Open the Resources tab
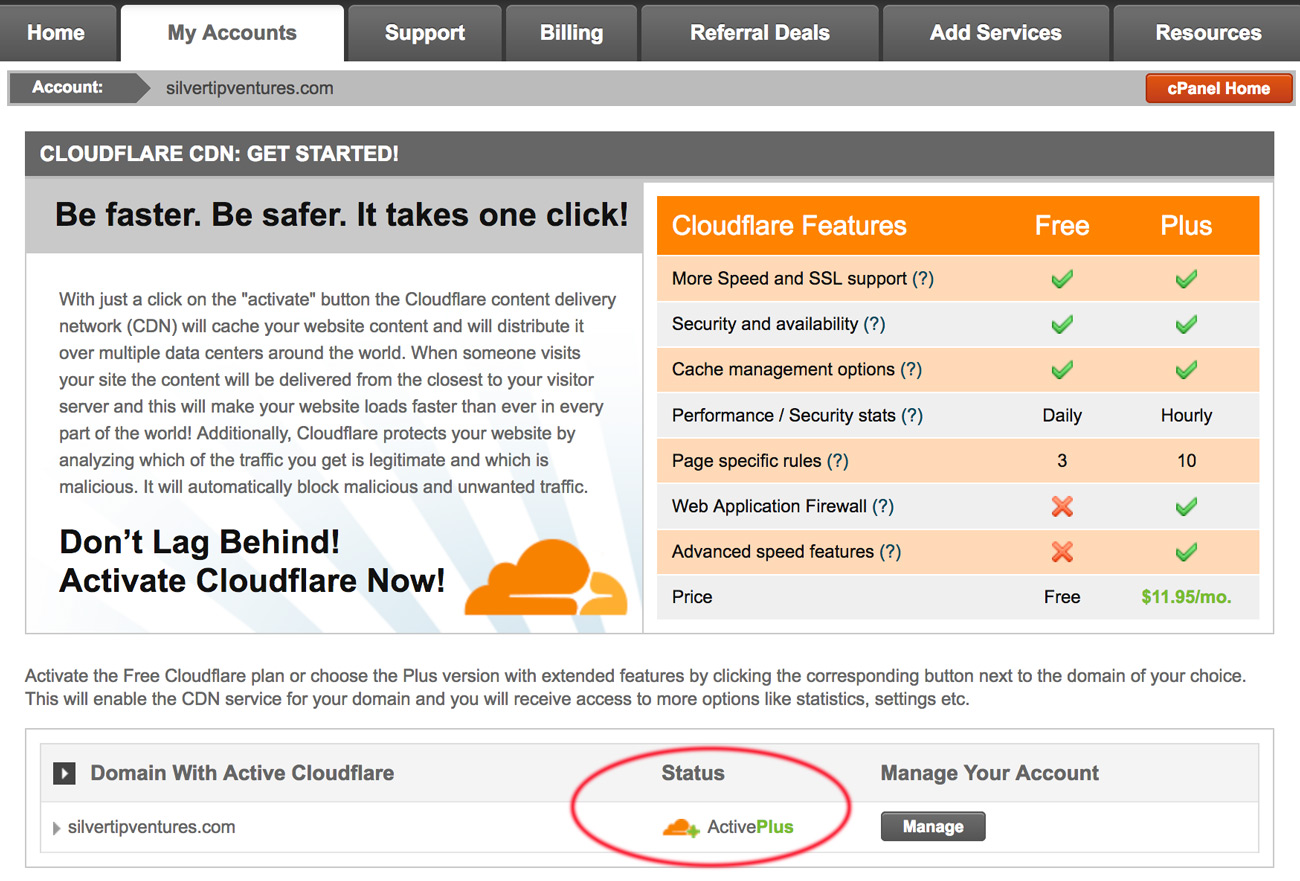This screenshot has height=881, width=1300. pos(1207,32)
